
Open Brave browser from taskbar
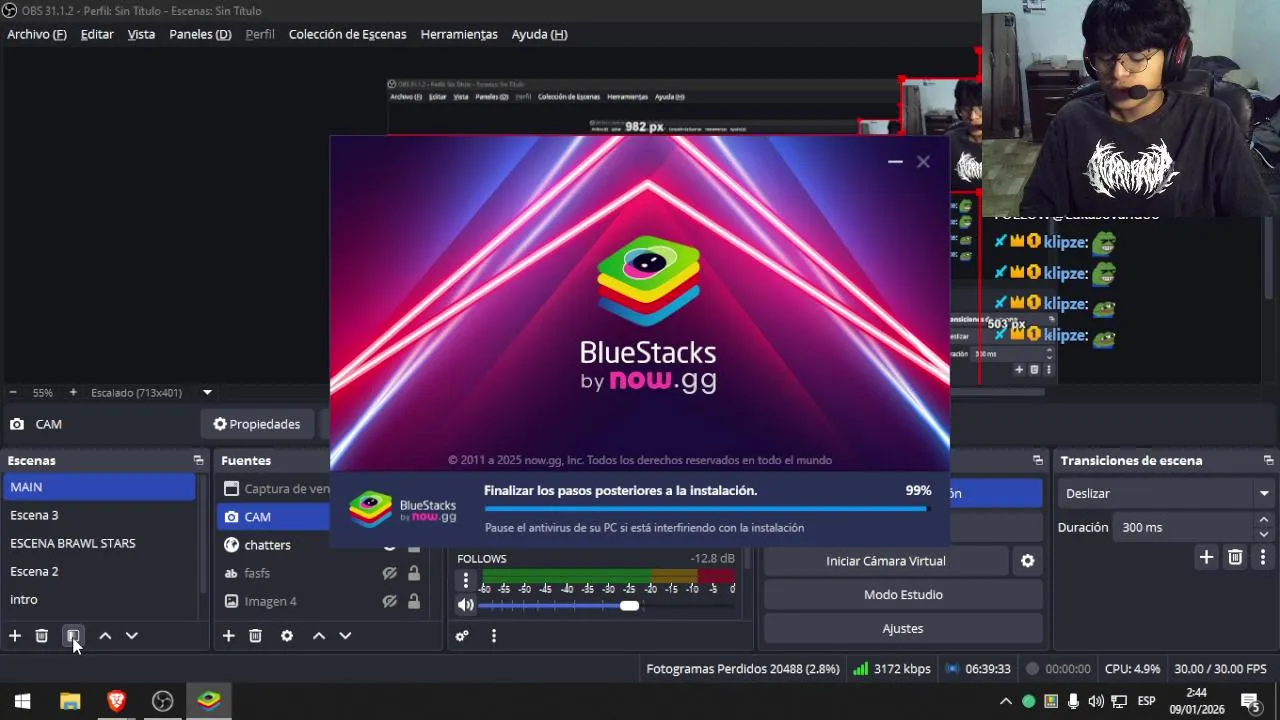(x=116, y=701)
